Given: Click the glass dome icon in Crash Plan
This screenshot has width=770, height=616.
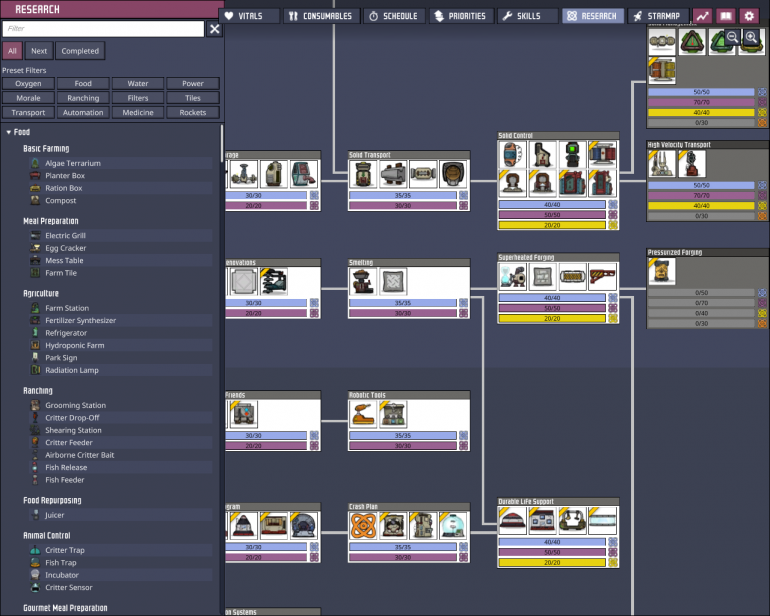Looking at the screenshot, I should [453, 526].
